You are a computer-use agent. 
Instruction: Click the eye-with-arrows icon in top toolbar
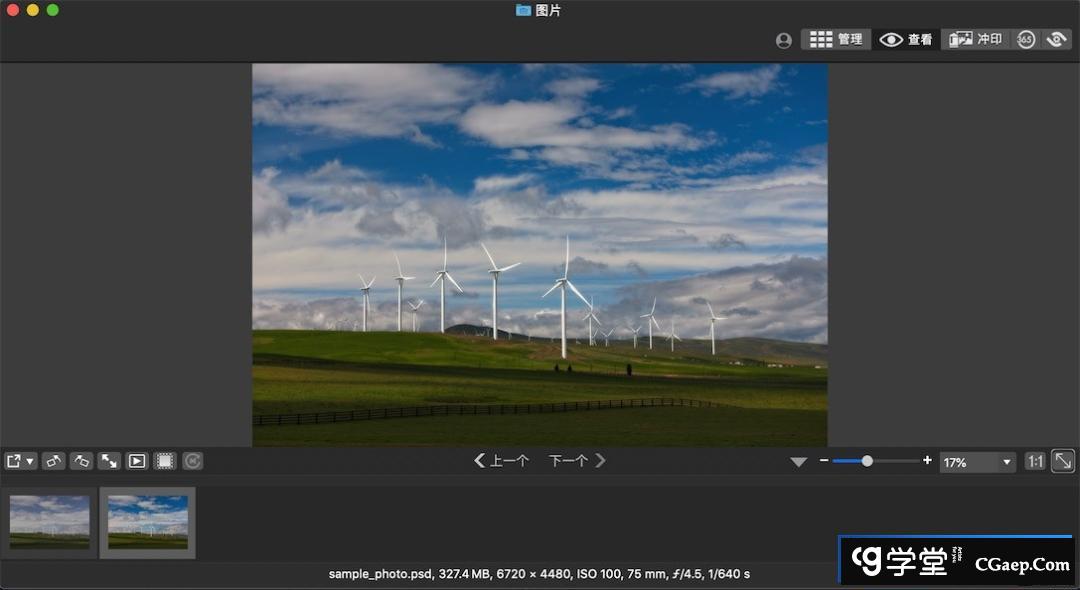(x=1055, y=39)
